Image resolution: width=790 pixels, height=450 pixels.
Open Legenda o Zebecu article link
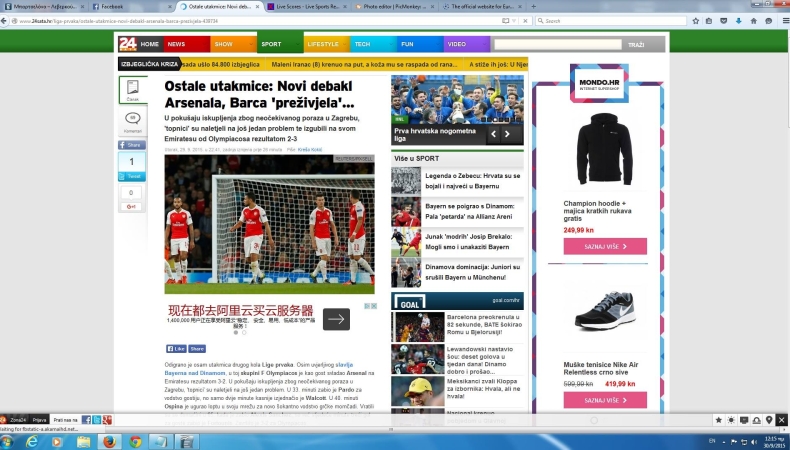[x=473, y=181]
